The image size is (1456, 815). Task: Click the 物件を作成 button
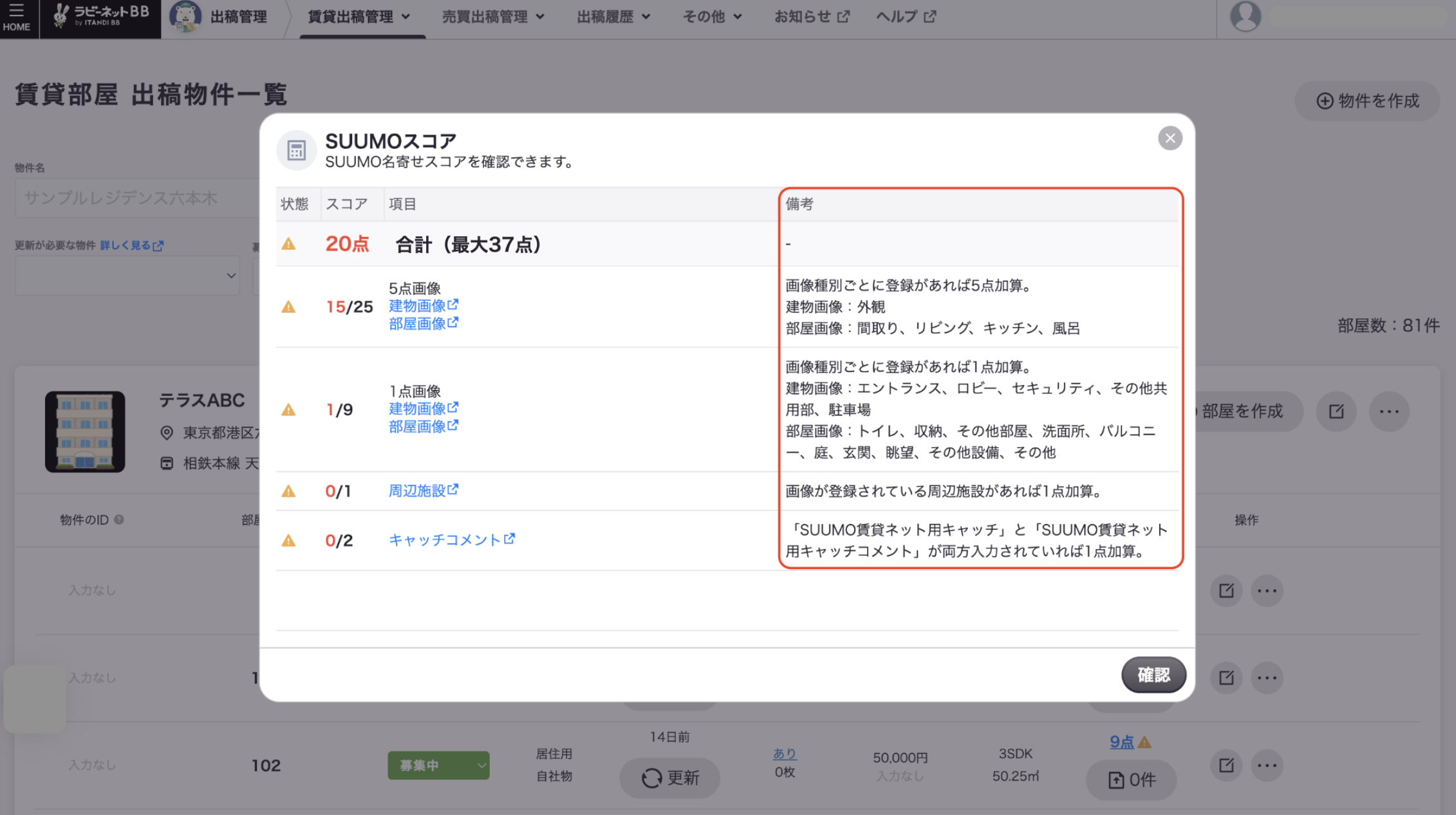tap(1367, 101)
